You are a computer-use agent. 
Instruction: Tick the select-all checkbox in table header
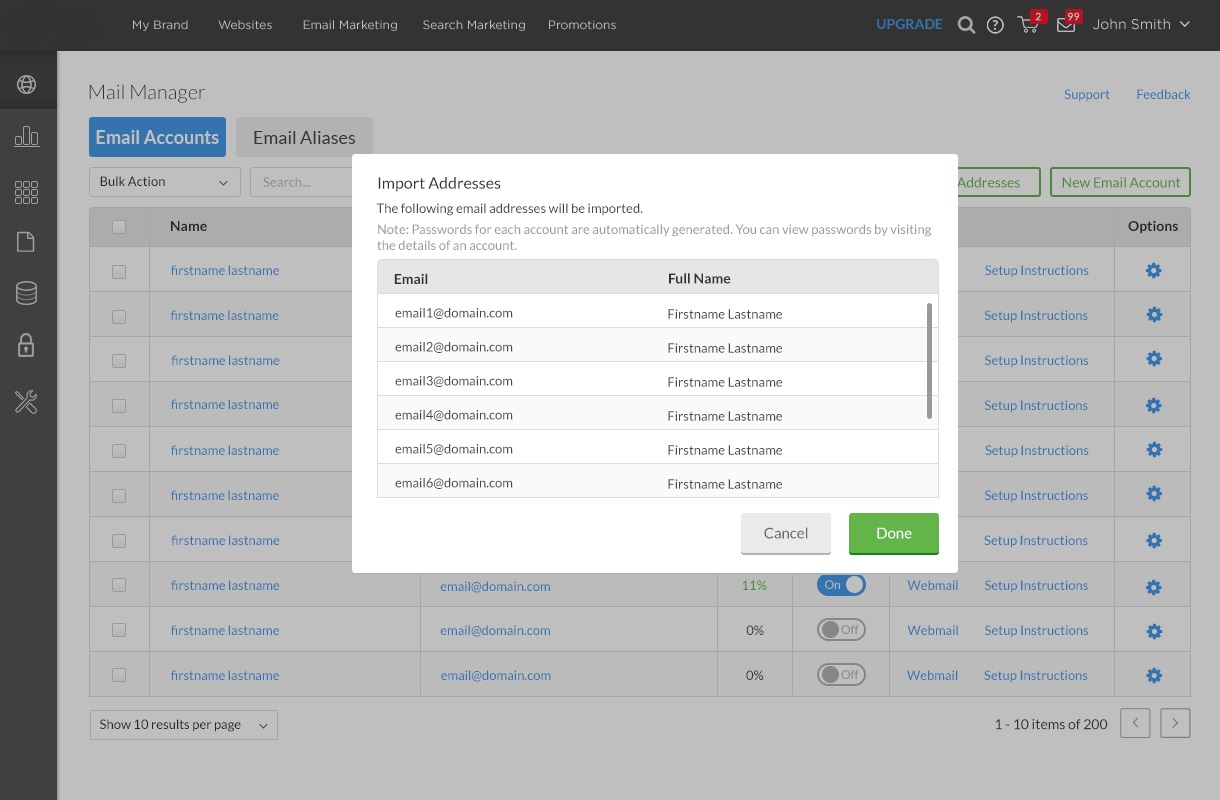119,227
